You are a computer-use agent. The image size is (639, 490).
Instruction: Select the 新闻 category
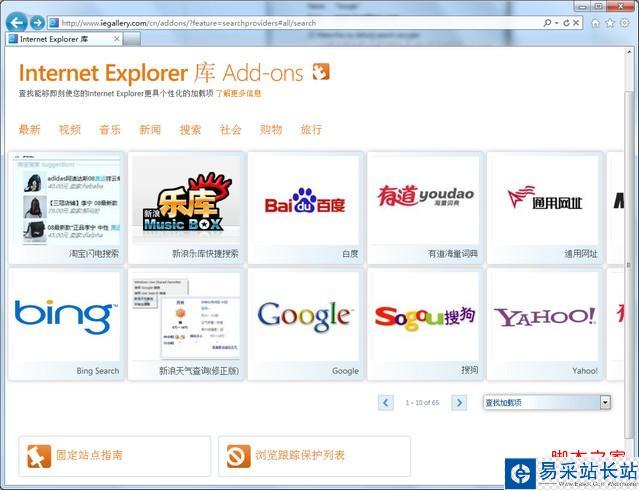pos(150,130)
